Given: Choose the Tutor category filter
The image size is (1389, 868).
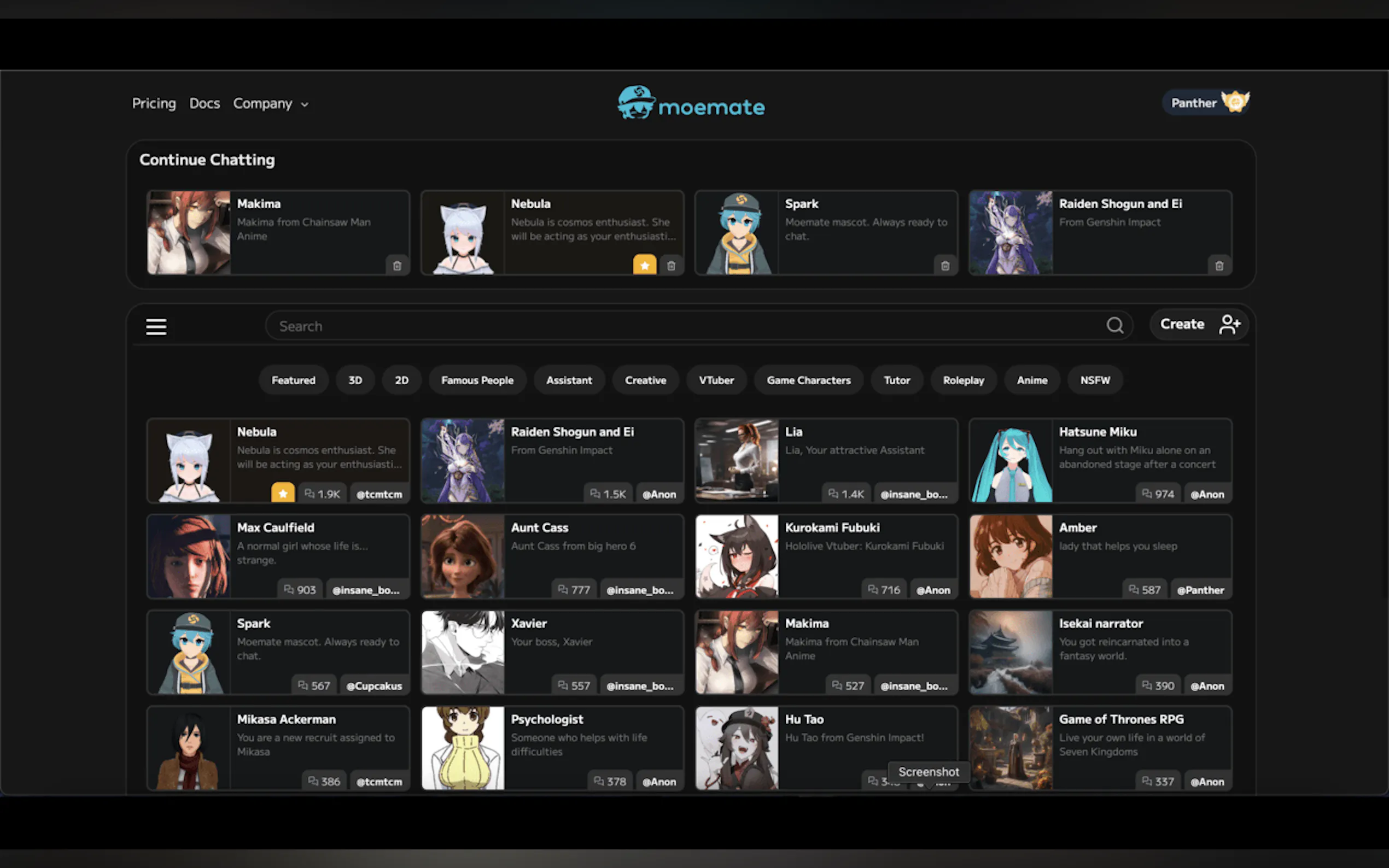Looking at the screenshot, I should coord(897,380).
